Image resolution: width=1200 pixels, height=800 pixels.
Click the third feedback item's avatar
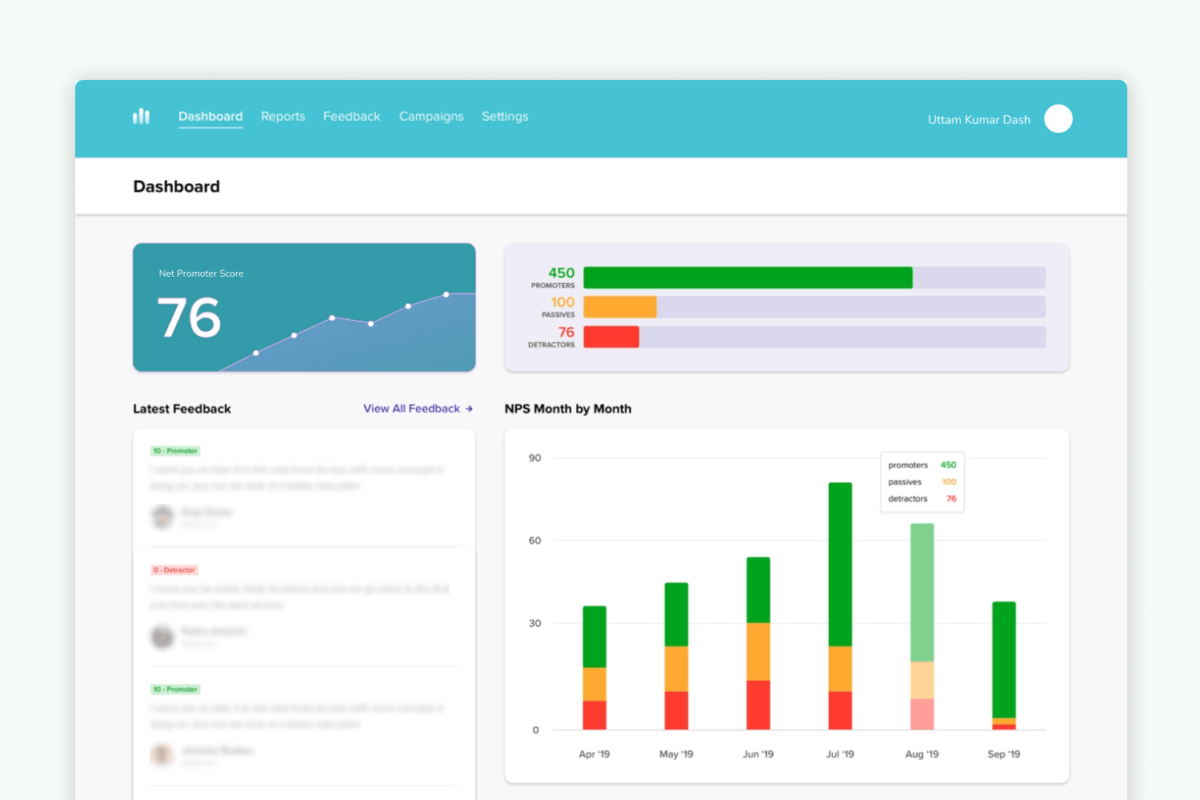[x=162, y=755]
